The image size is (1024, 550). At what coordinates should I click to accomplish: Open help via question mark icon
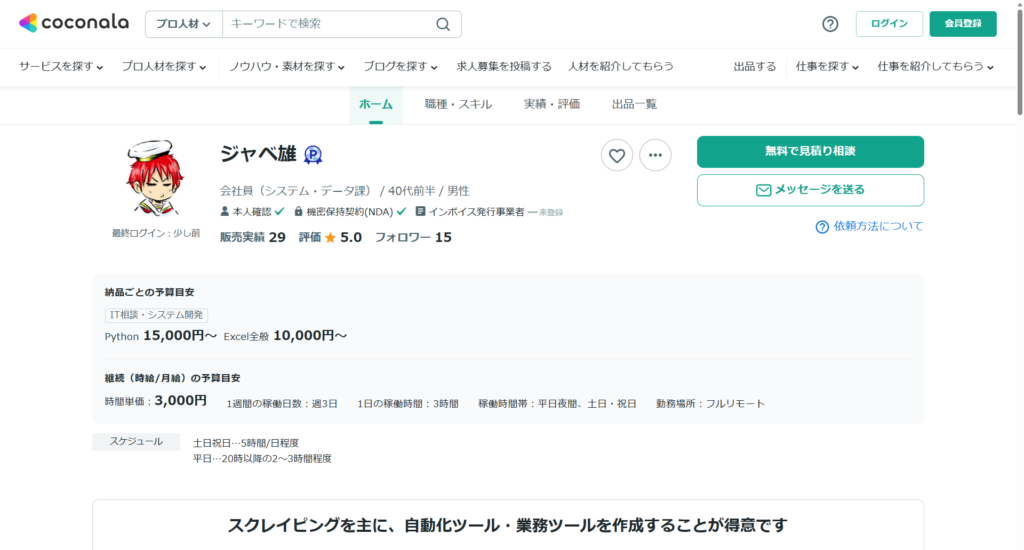tap(830, 24)
